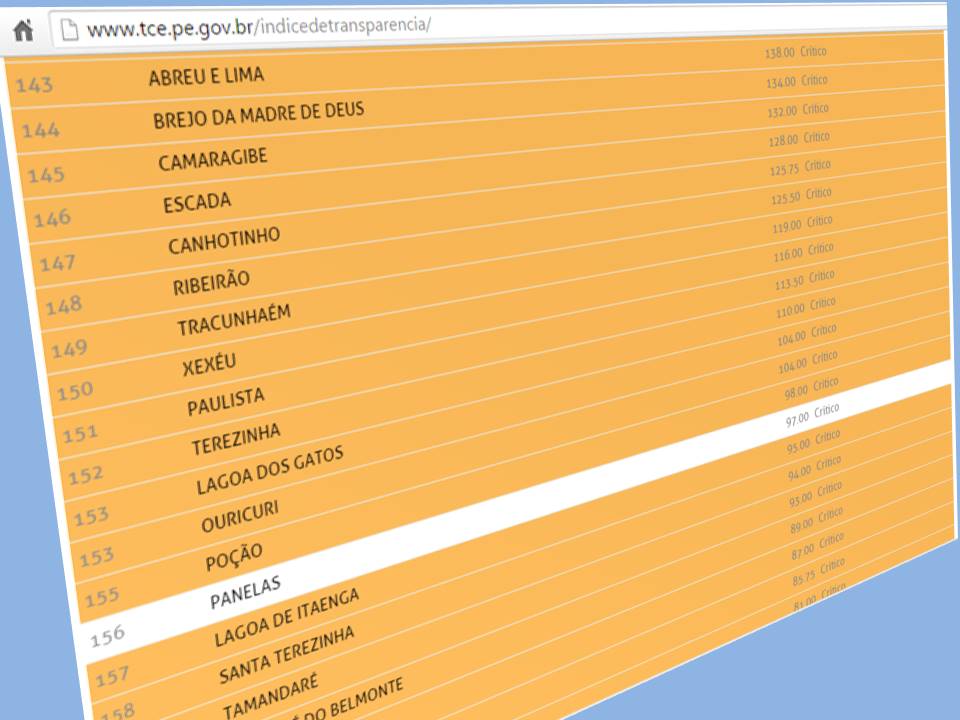Click the 110.00 score value
The width and height of the screenshot is (960, 720).
point(791,310)
